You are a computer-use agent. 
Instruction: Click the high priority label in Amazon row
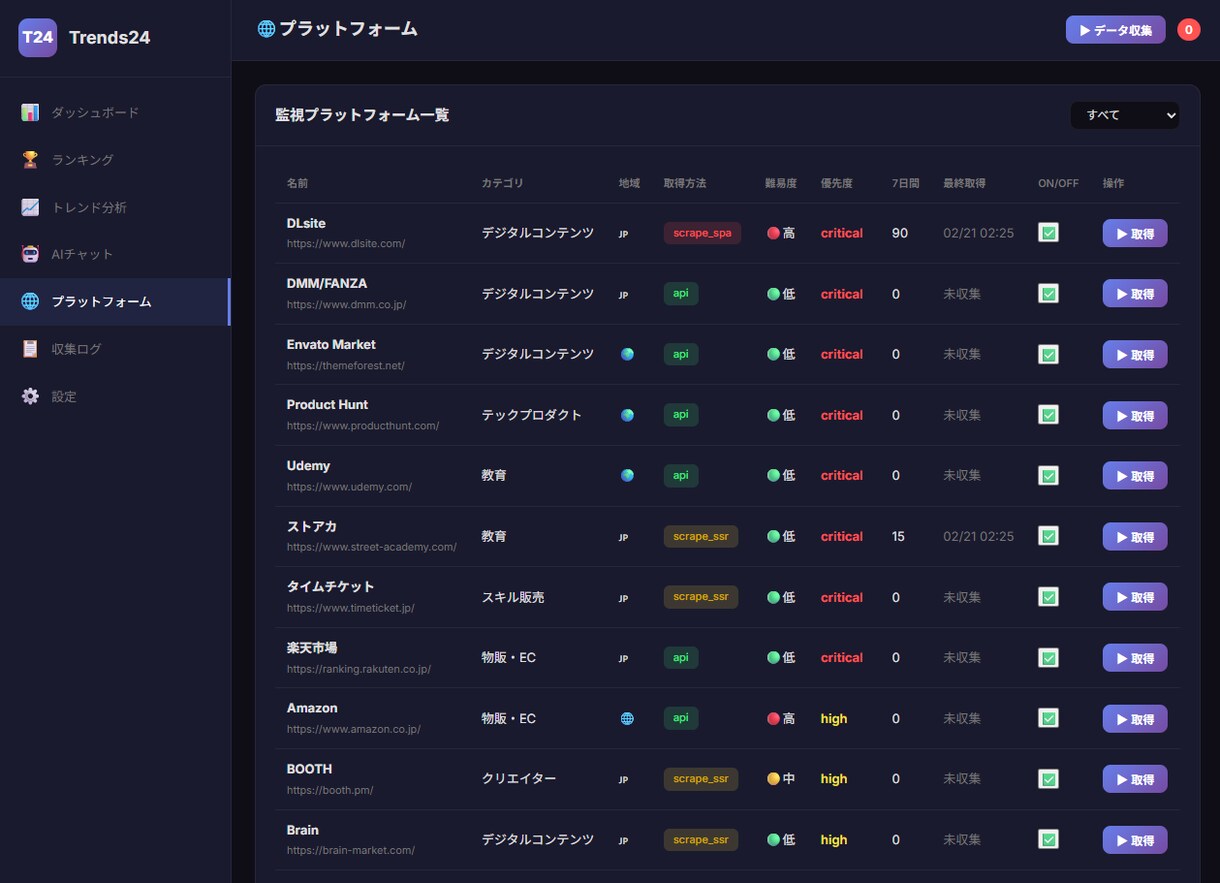(x=834, y=718)
